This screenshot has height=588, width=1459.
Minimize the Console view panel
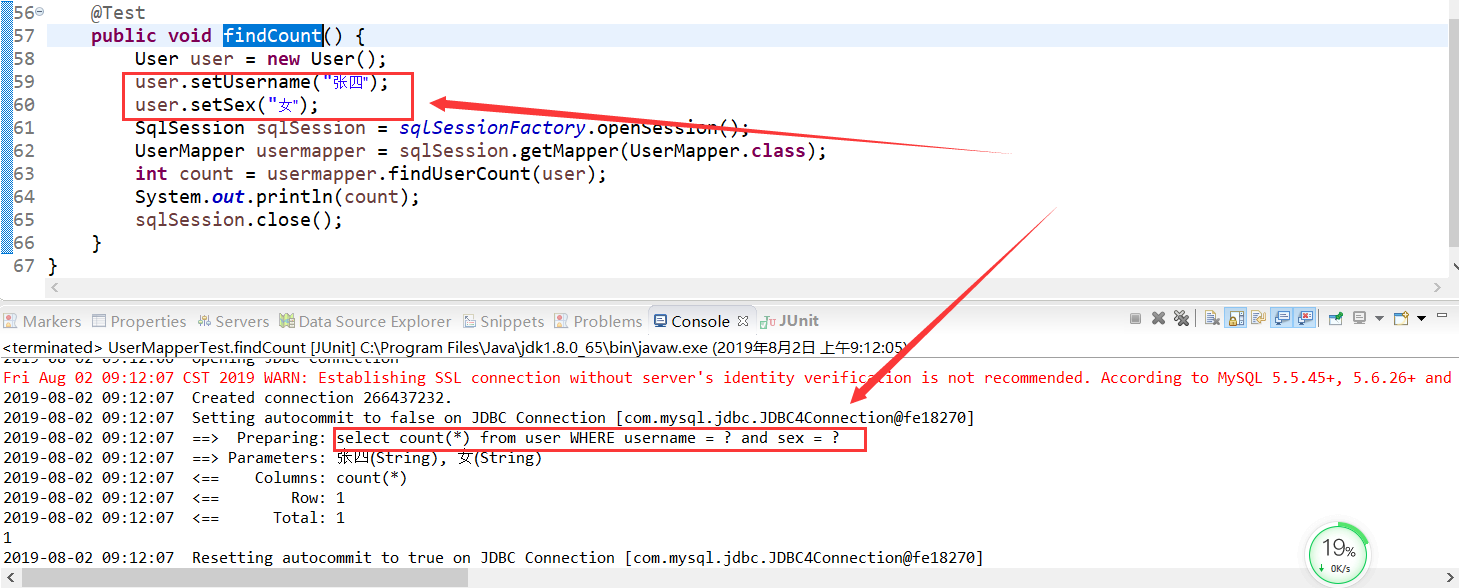tap(1442, 315)
